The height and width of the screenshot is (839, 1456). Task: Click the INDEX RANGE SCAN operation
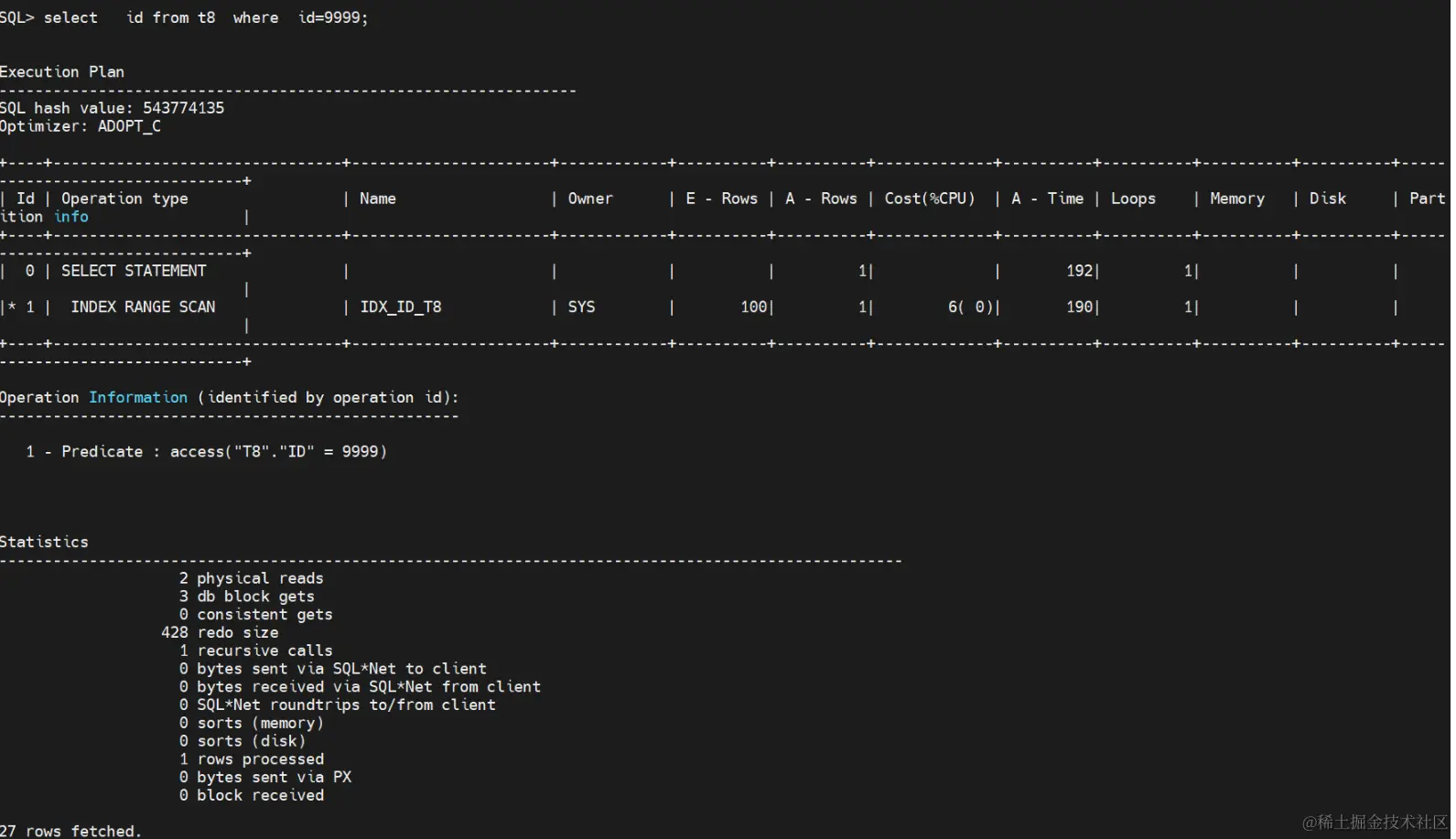(x=143, y=307)
